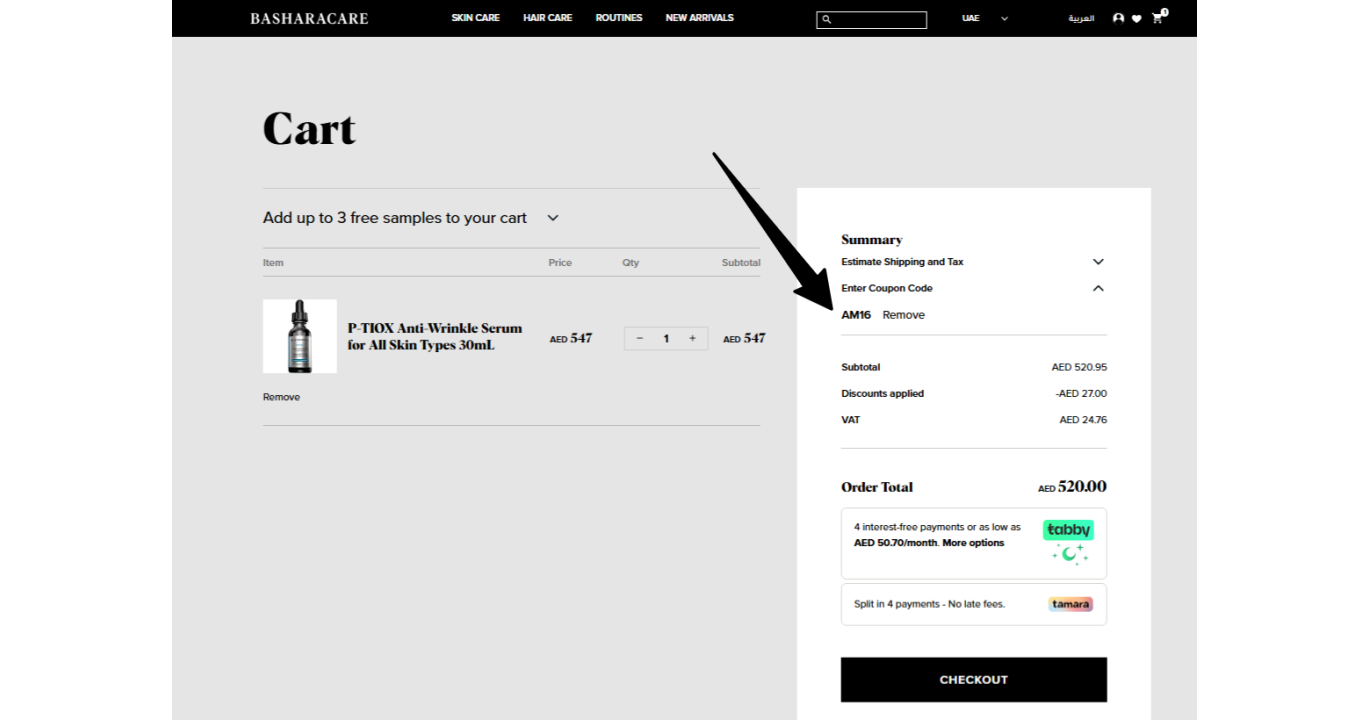
Task: Click the quantity value field
Action: pos(666,338)
